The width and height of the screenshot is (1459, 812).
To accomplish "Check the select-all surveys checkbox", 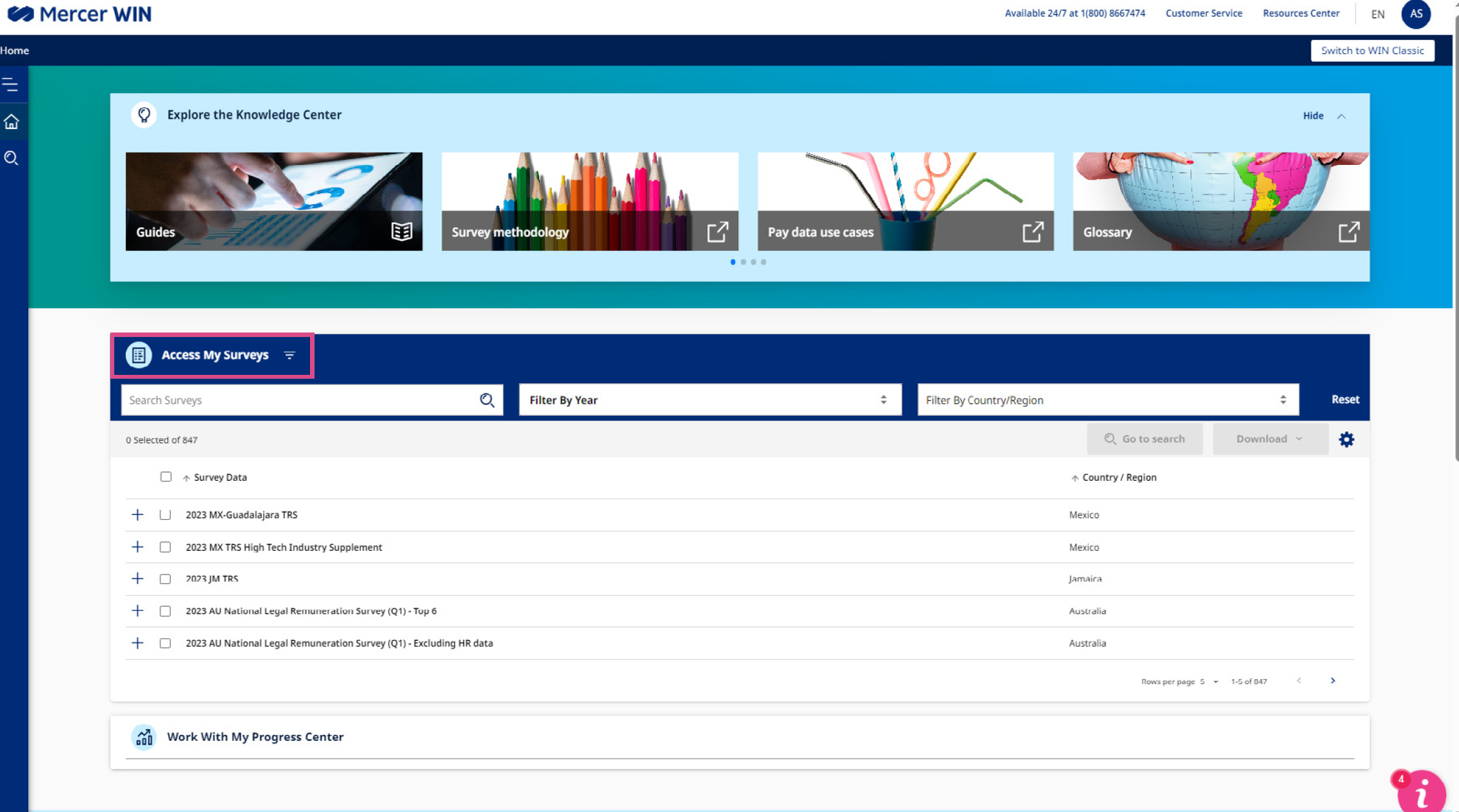I will click(x=166, y=477).
